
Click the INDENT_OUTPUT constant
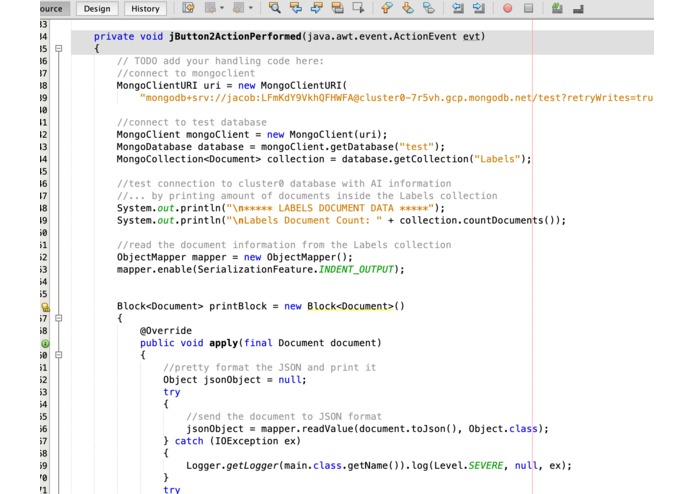click(356, 269)
